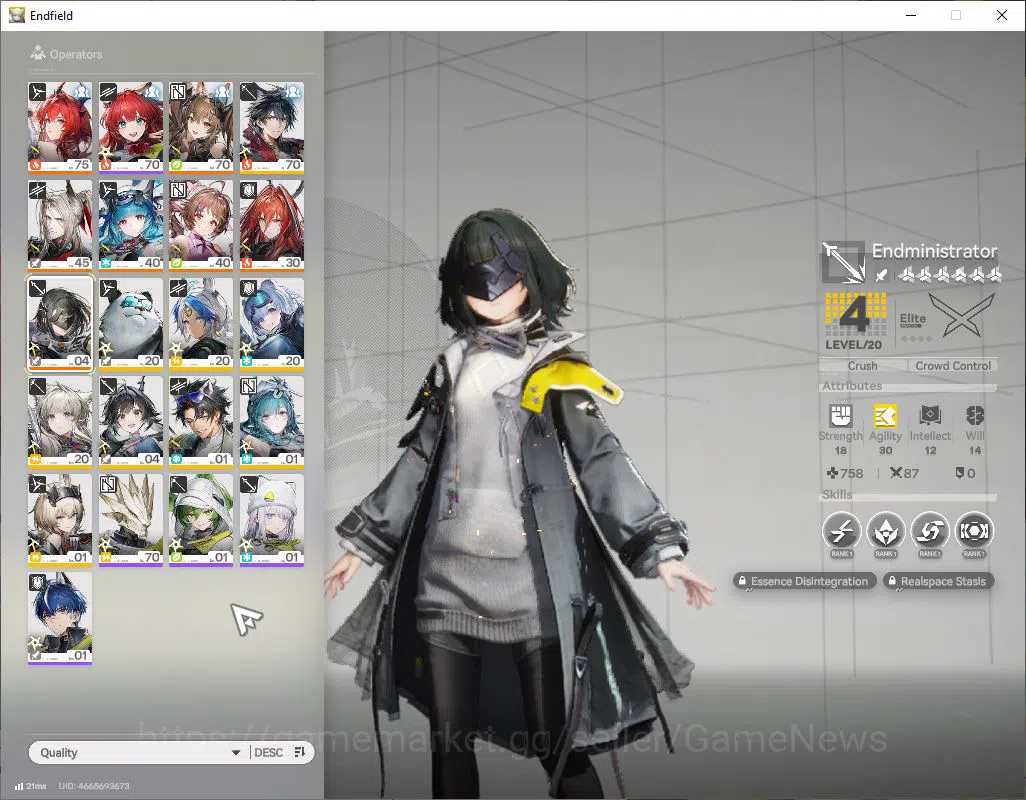Viewport: 1026px width, 800px height.
Task: Click the highlighted Agility attribute icon
Action: click(885, 415)
